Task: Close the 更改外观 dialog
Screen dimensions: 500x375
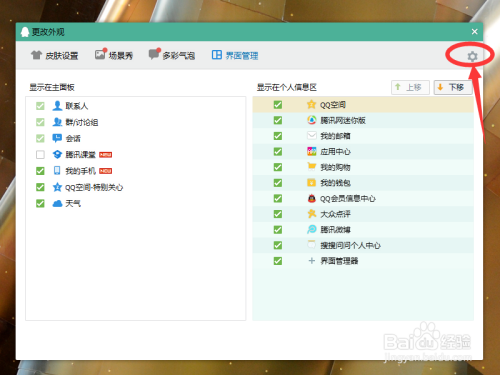Action: coord(474,32)
